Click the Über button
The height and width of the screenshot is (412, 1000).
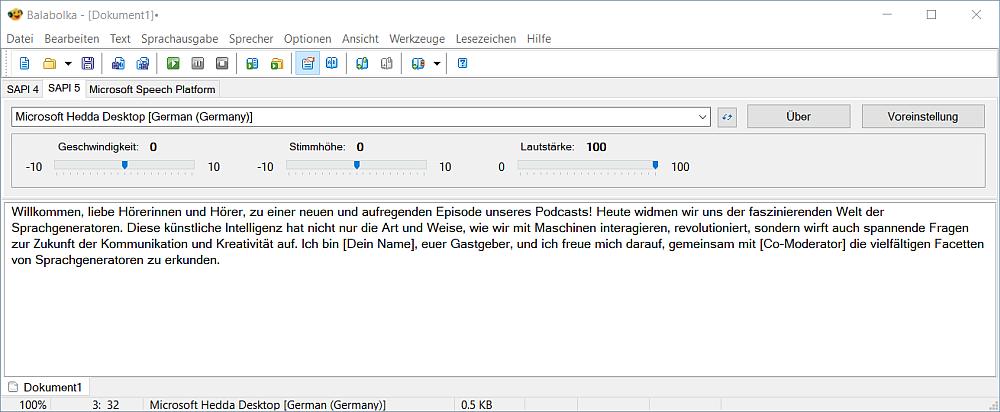pos(798,117)
